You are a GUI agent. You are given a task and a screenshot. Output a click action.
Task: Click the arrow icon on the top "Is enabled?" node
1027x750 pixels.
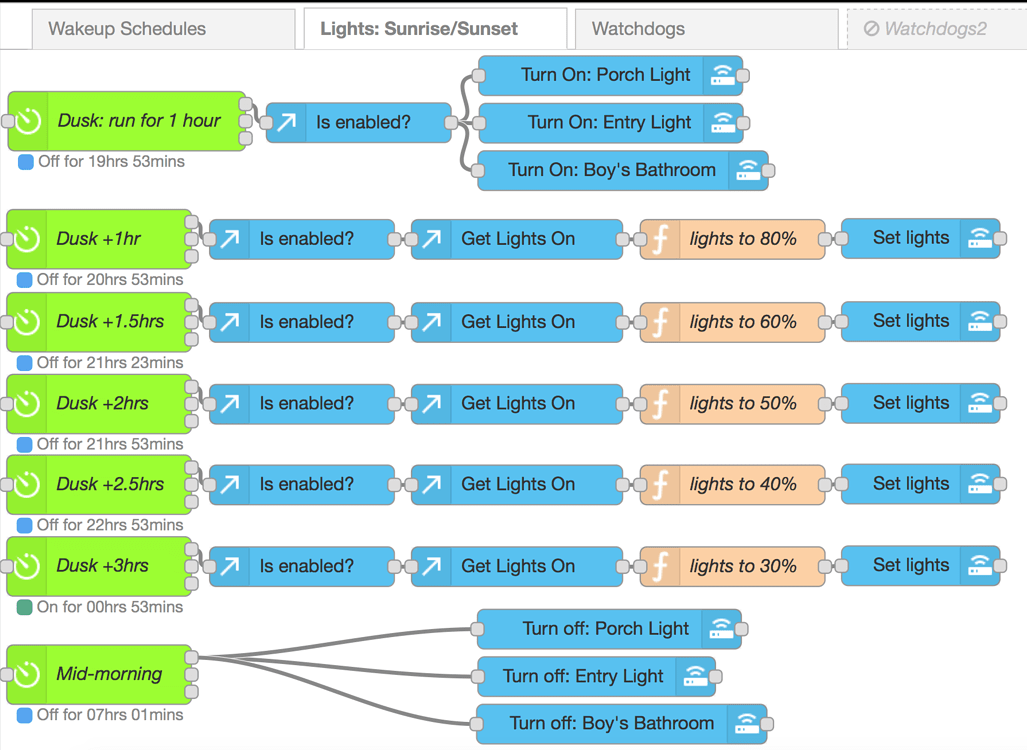point(288,122)
